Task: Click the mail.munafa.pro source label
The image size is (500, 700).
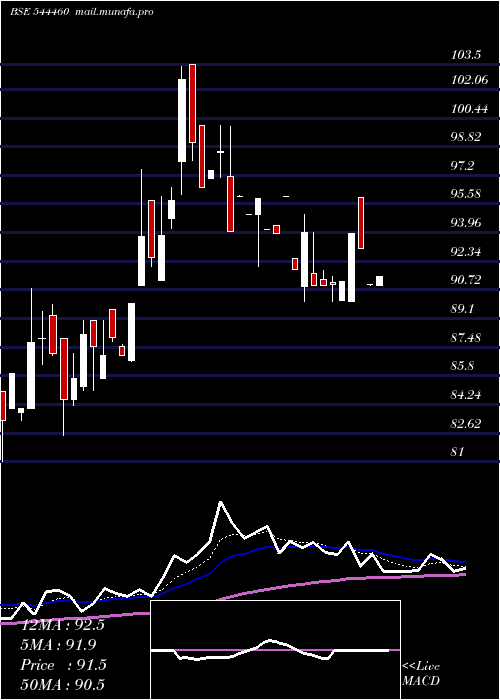Action: coord(114,12)
